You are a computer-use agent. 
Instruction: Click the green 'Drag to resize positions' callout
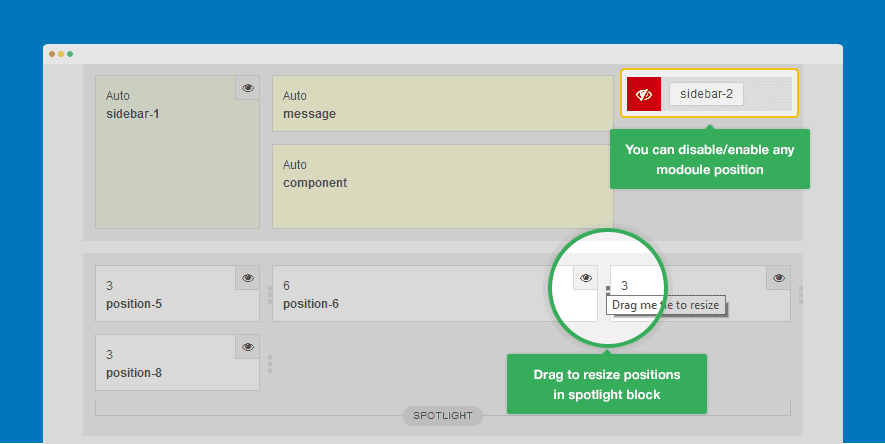pos(606,384)
